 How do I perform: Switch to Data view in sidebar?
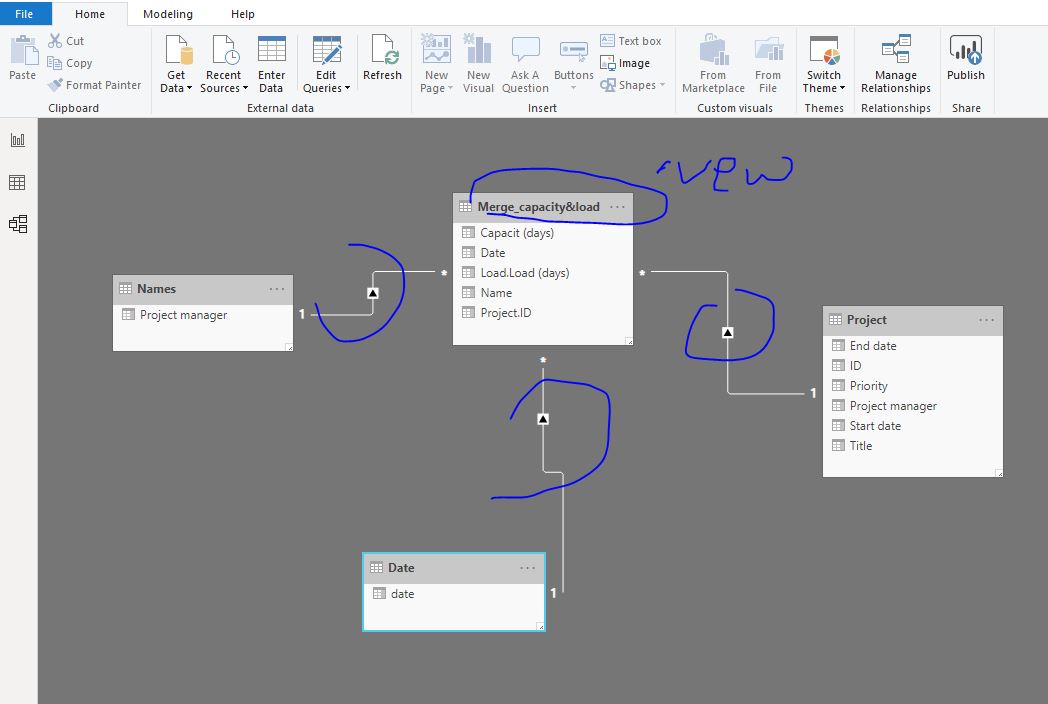(18, 182)
